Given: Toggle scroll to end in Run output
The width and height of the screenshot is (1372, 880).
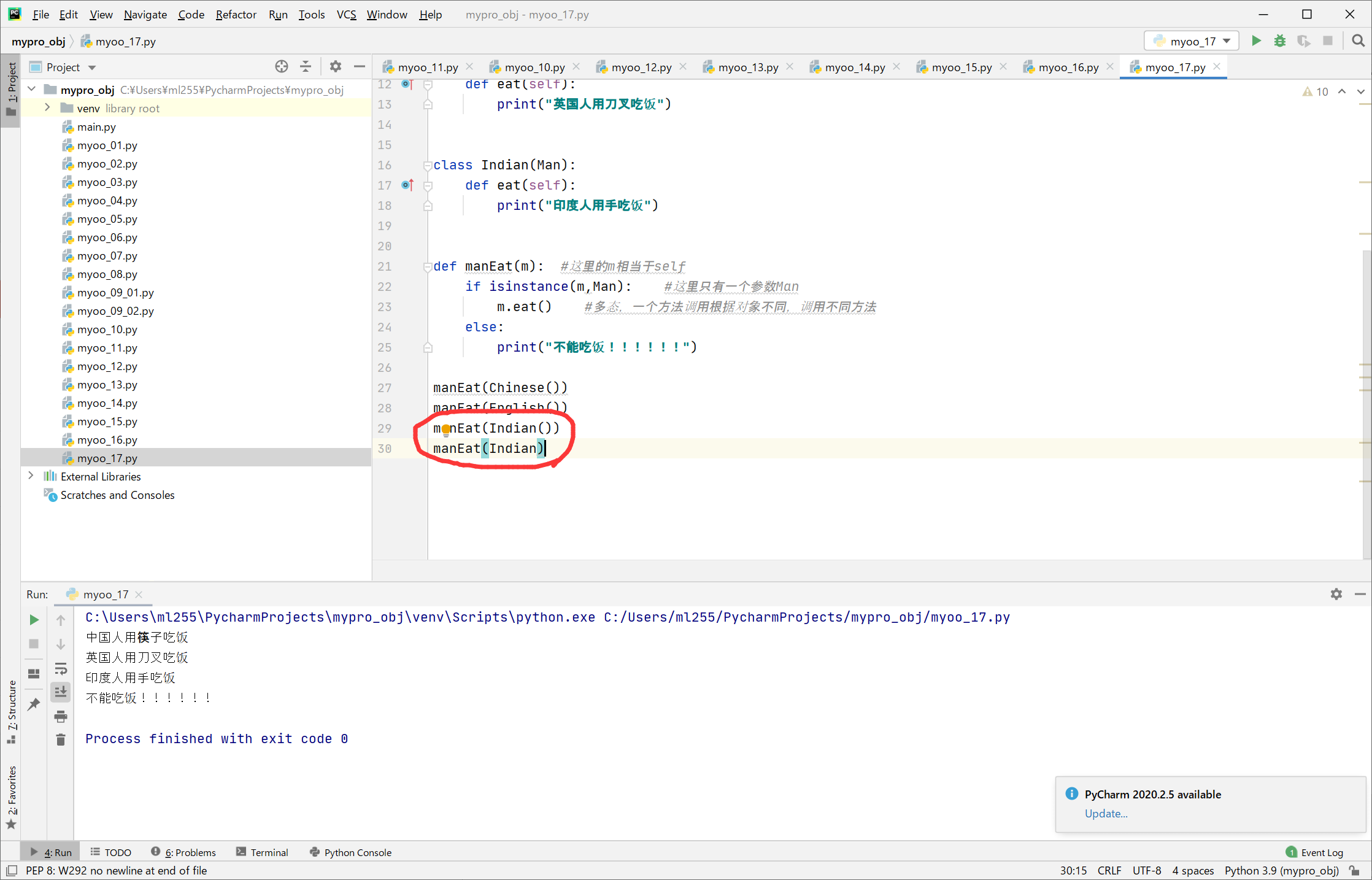Looking at the screenshot, I should (x=61, y=692).
